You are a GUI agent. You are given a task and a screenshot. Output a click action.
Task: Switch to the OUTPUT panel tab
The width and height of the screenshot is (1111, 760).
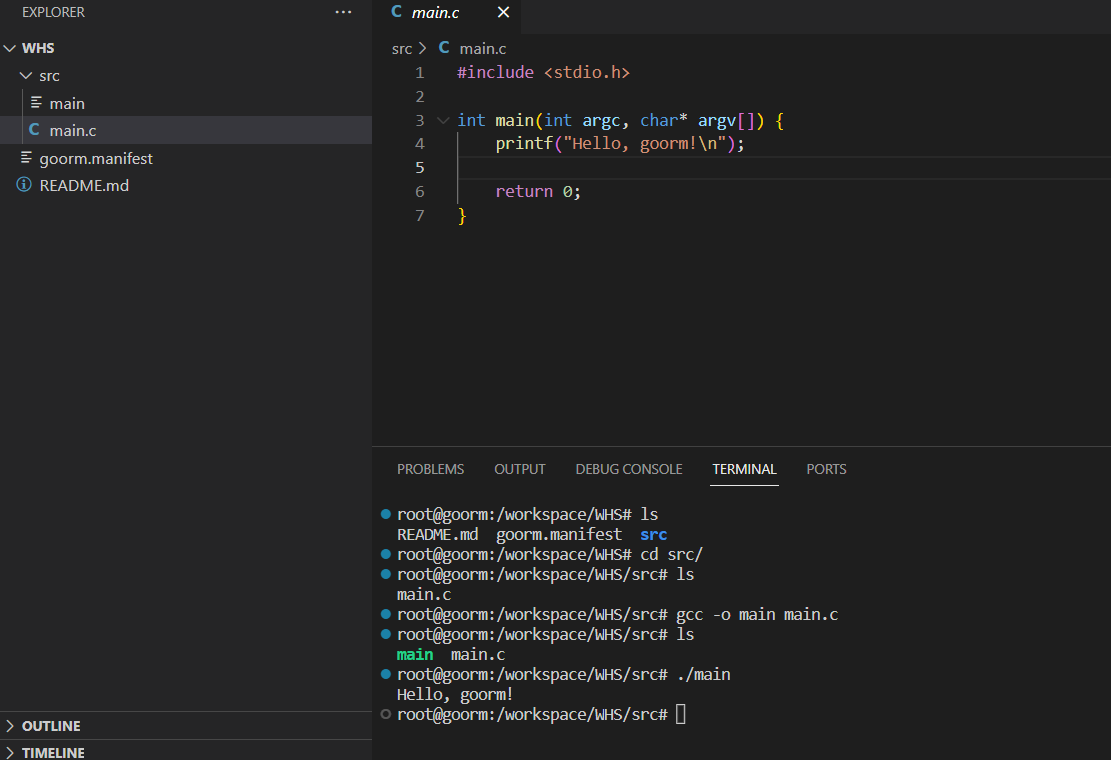519,469
